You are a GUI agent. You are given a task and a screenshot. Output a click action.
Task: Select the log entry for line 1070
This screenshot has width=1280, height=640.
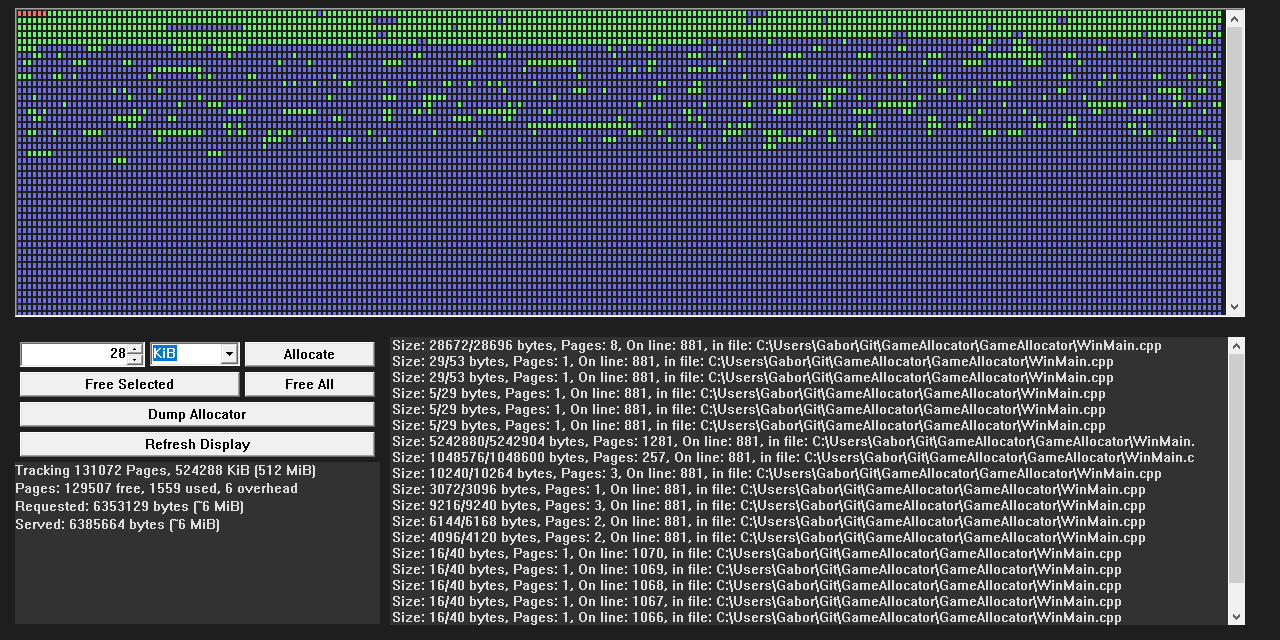[x=700, y=553]
